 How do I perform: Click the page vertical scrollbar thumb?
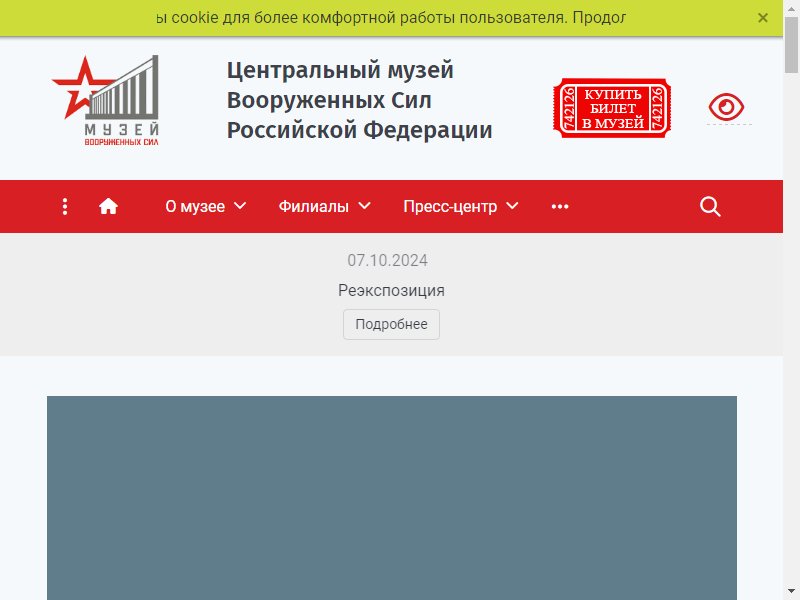pos(792,45)
